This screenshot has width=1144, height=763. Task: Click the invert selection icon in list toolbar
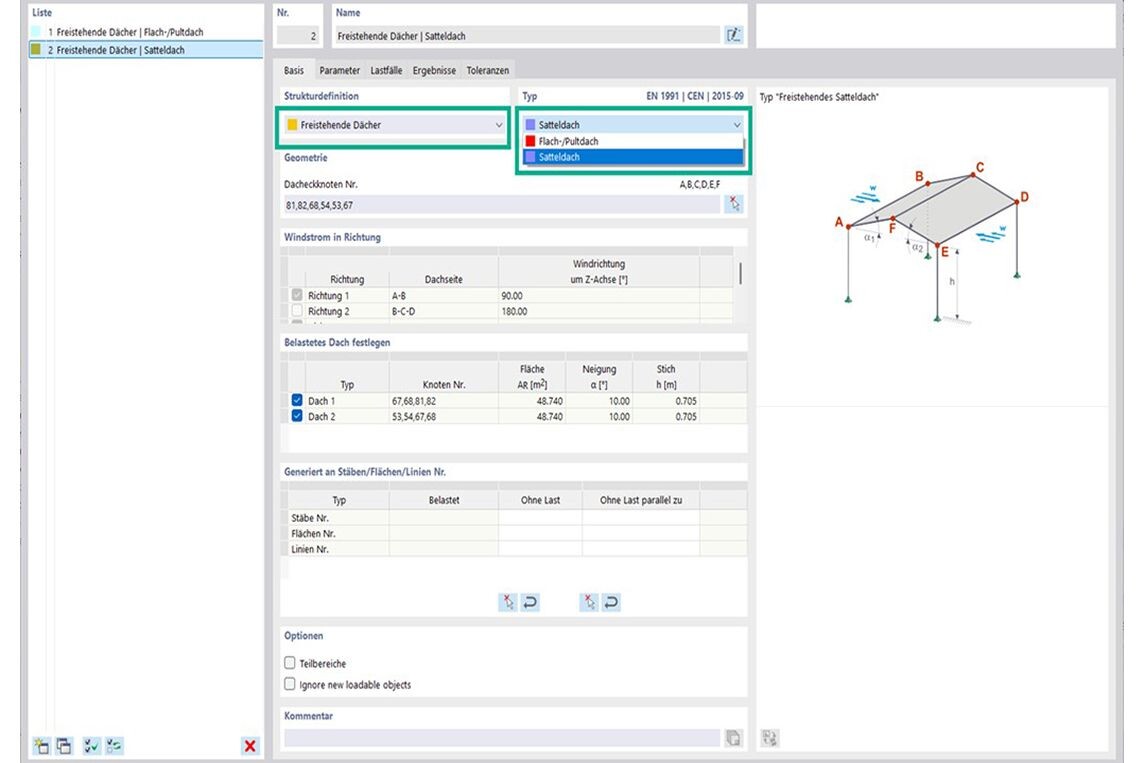coord(115,746)
